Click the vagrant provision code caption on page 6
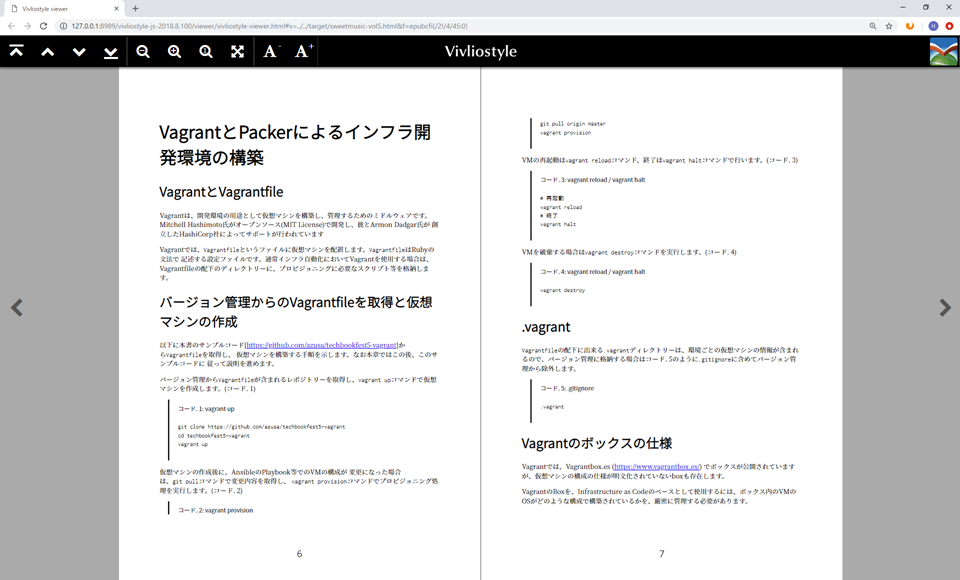 pos(216,510)
